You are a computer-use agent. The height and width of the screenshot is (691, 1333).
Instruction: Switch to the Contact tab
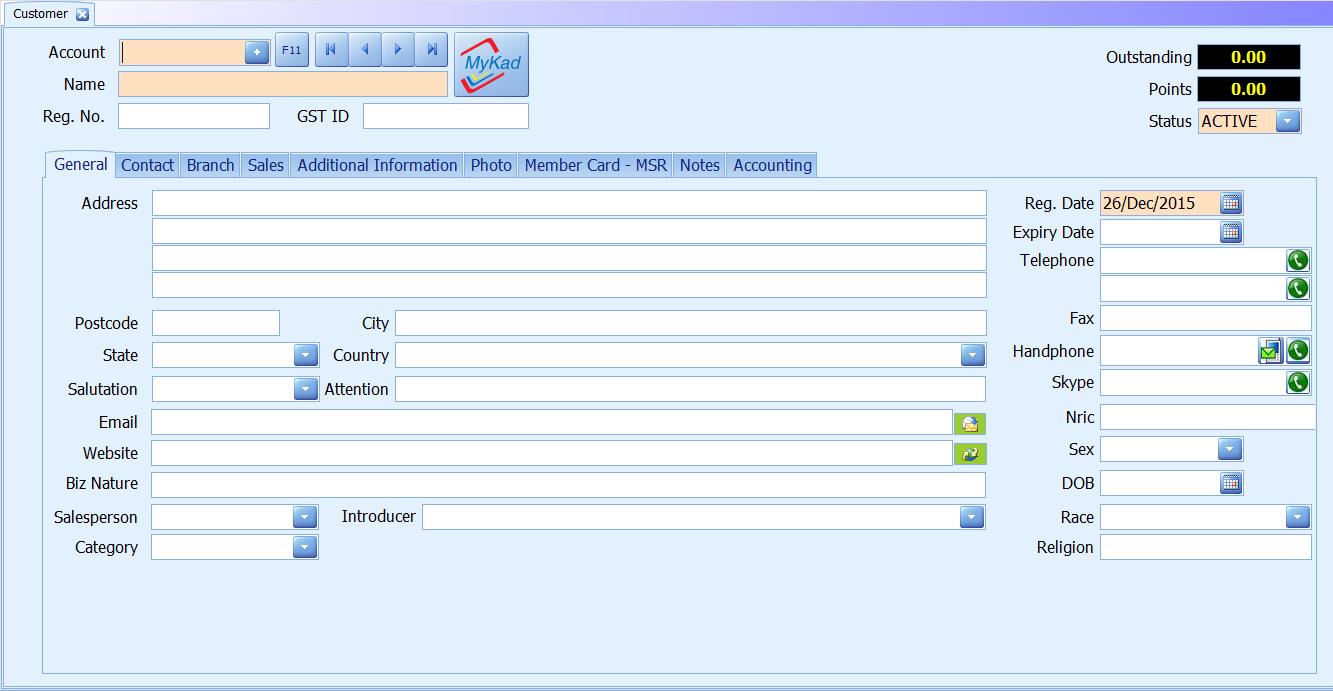[x=148, y=165]
